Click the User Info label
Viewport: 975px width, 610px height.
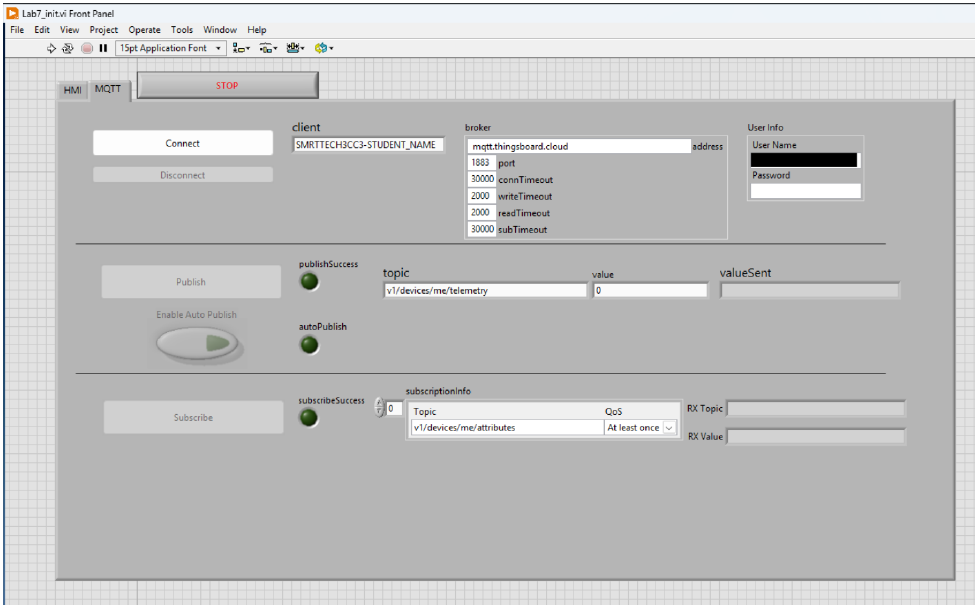(765, 127)
